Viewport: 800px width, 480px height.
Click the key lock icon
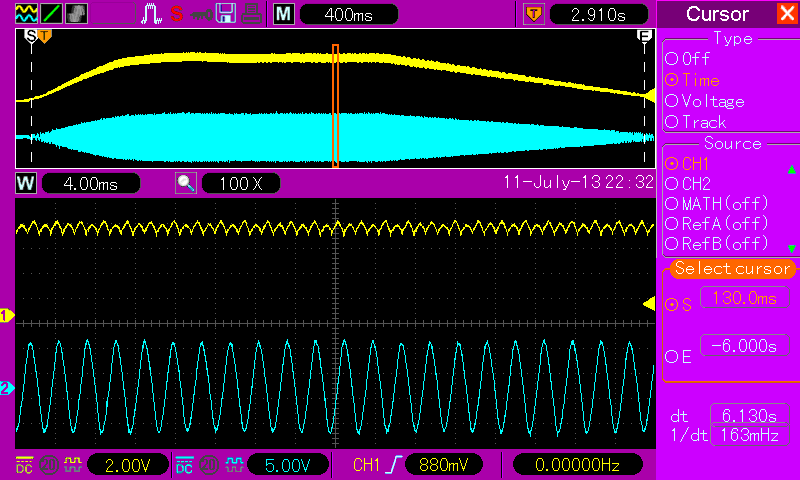[200, 14]
